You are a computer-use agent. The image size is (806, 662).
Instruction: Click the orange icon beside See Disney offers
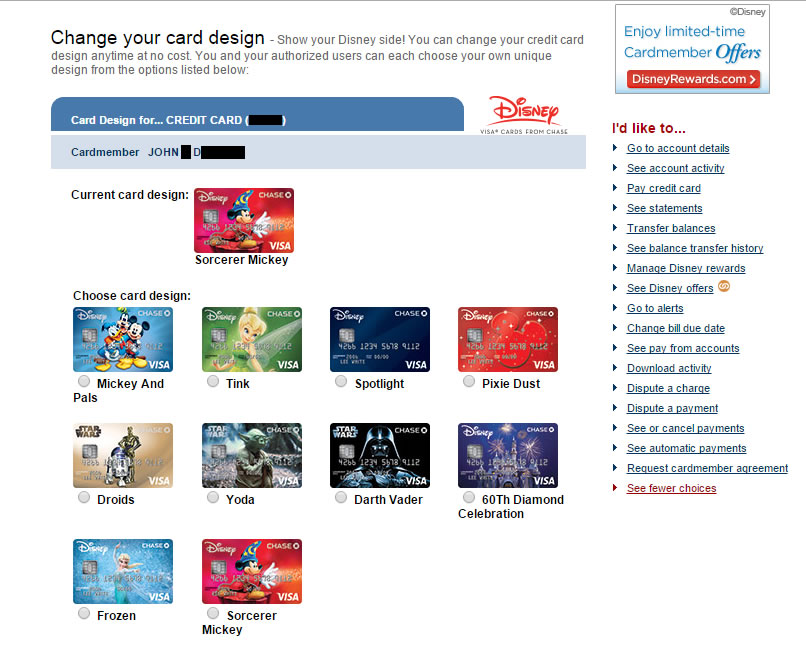pyautogui.click(x=725, y=287)
